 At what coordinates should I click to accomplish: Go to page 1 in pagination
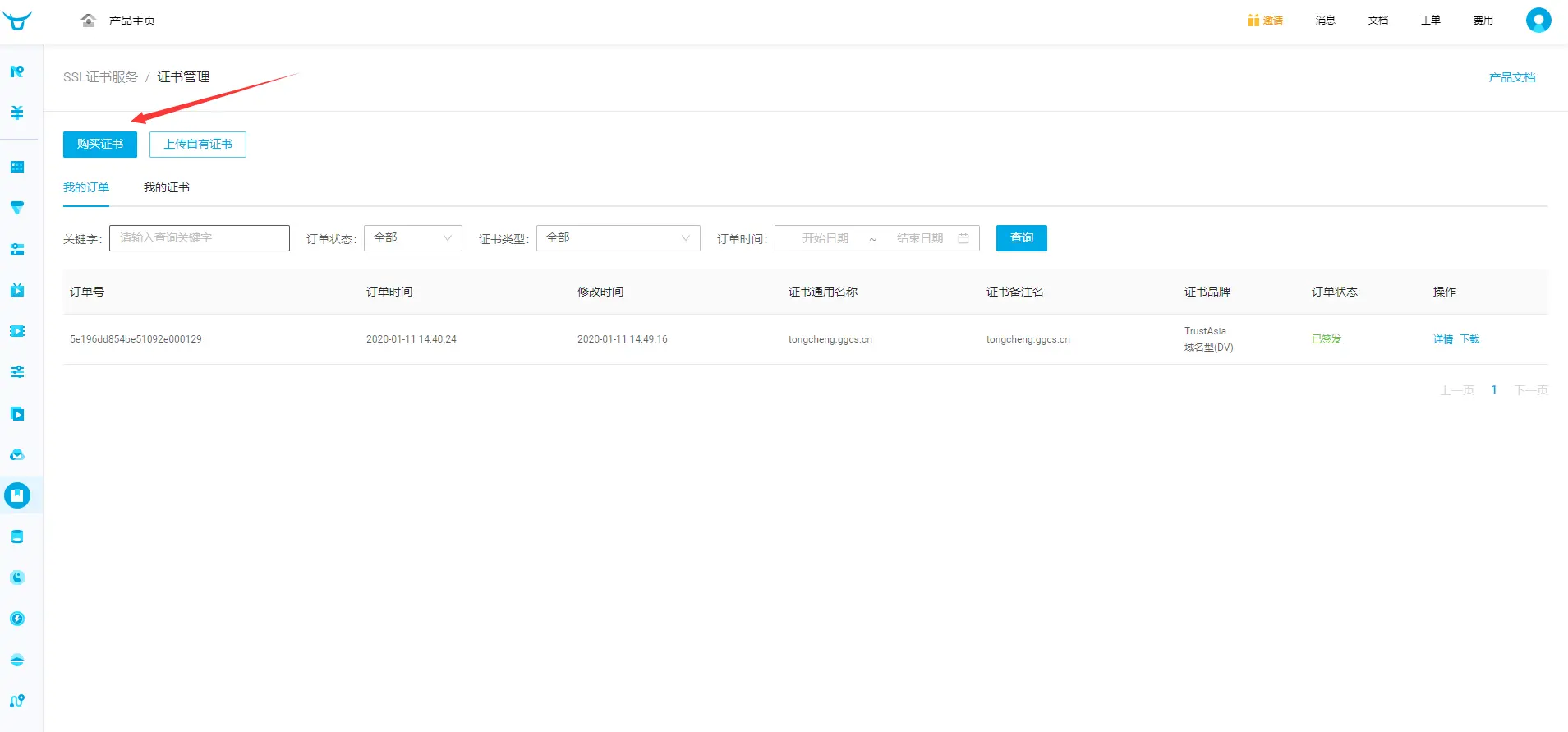(1494, 390)
